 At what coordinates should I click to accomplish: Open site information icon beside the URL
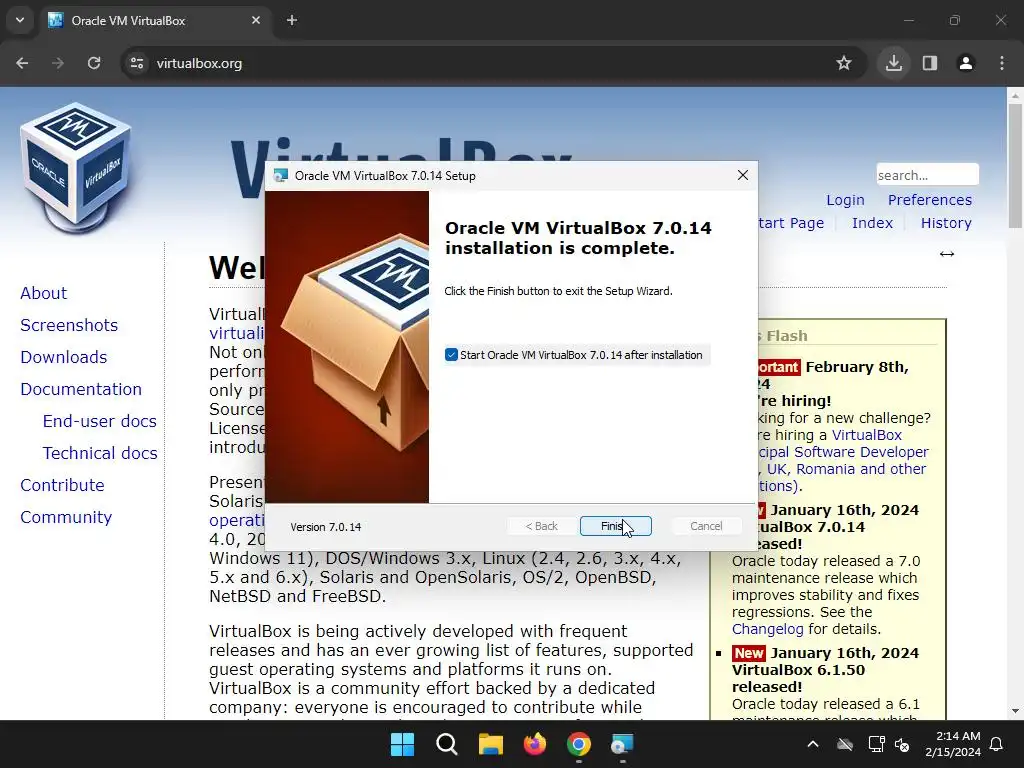tap(137, 63)
